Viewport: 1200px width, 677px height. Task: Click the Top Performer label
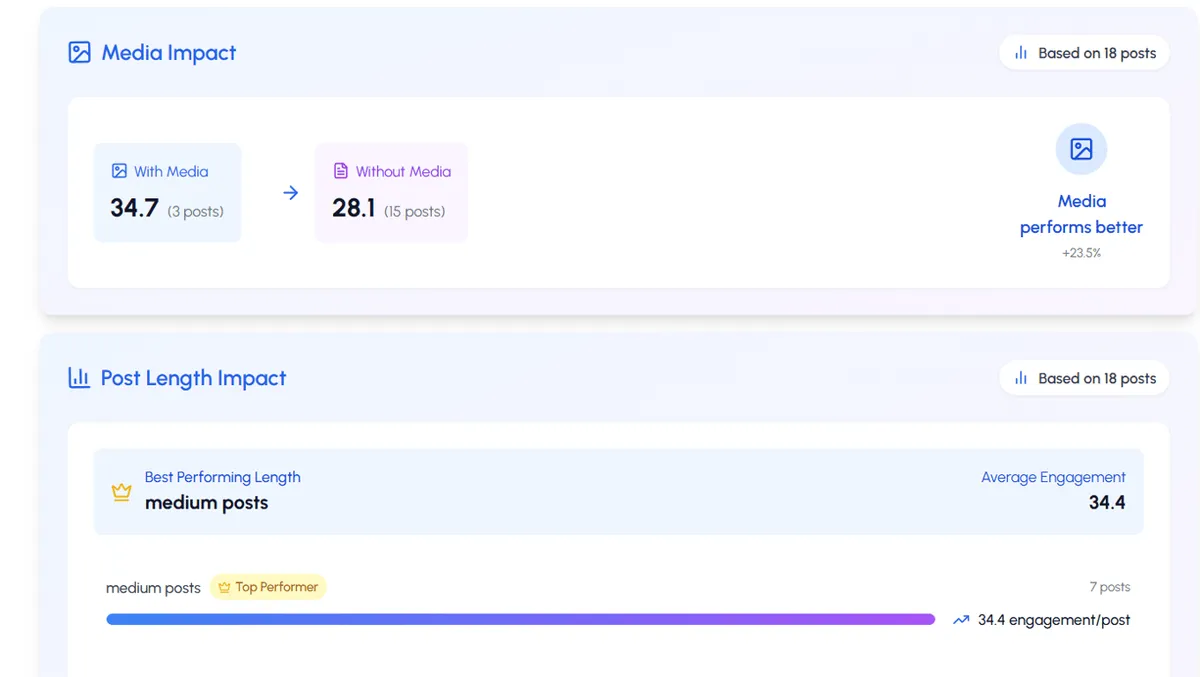click(270, 587)
